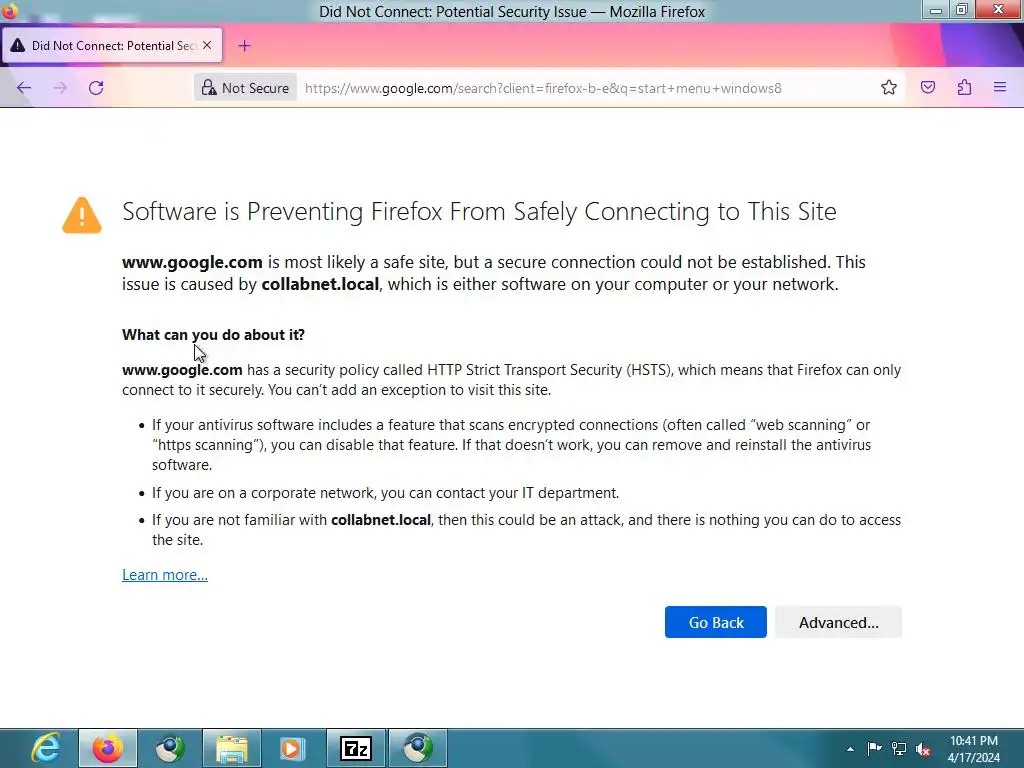Click the corporate network IT department bullet
Image resolution: width=1024 pixels, height=768 pixels.
pos(385,493)
